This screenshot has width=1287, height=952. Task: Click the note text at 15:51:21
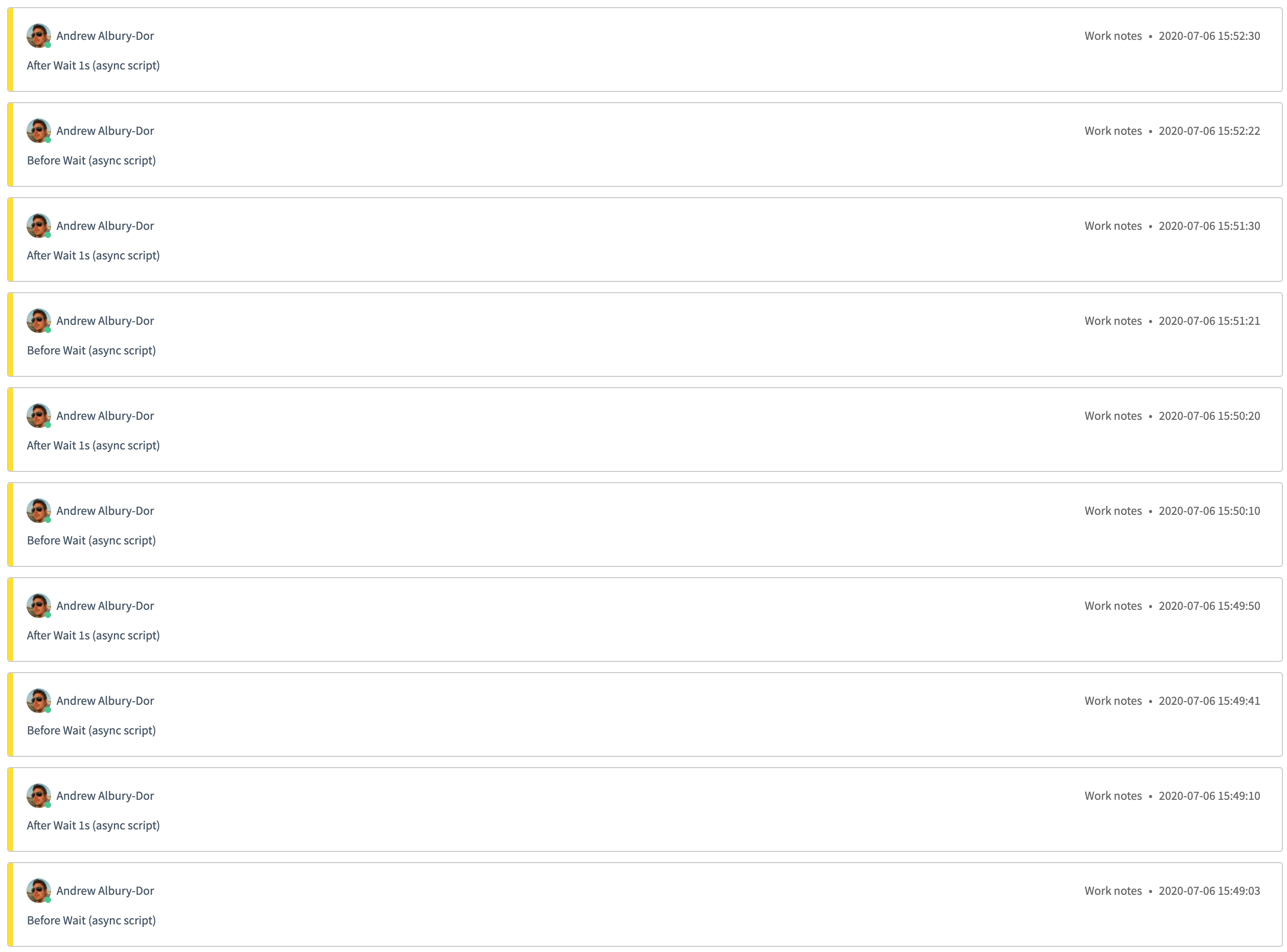coord(91,351)
